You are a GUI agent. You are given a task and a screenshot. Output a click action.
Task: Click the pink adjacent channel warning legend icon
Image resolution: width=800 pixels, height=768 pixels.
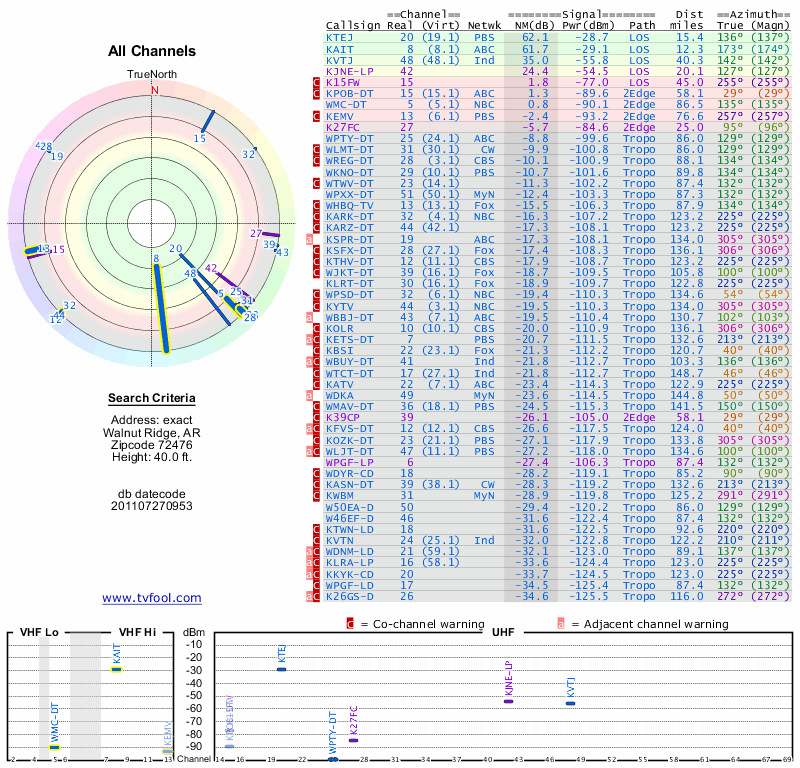tap(561, 624)
